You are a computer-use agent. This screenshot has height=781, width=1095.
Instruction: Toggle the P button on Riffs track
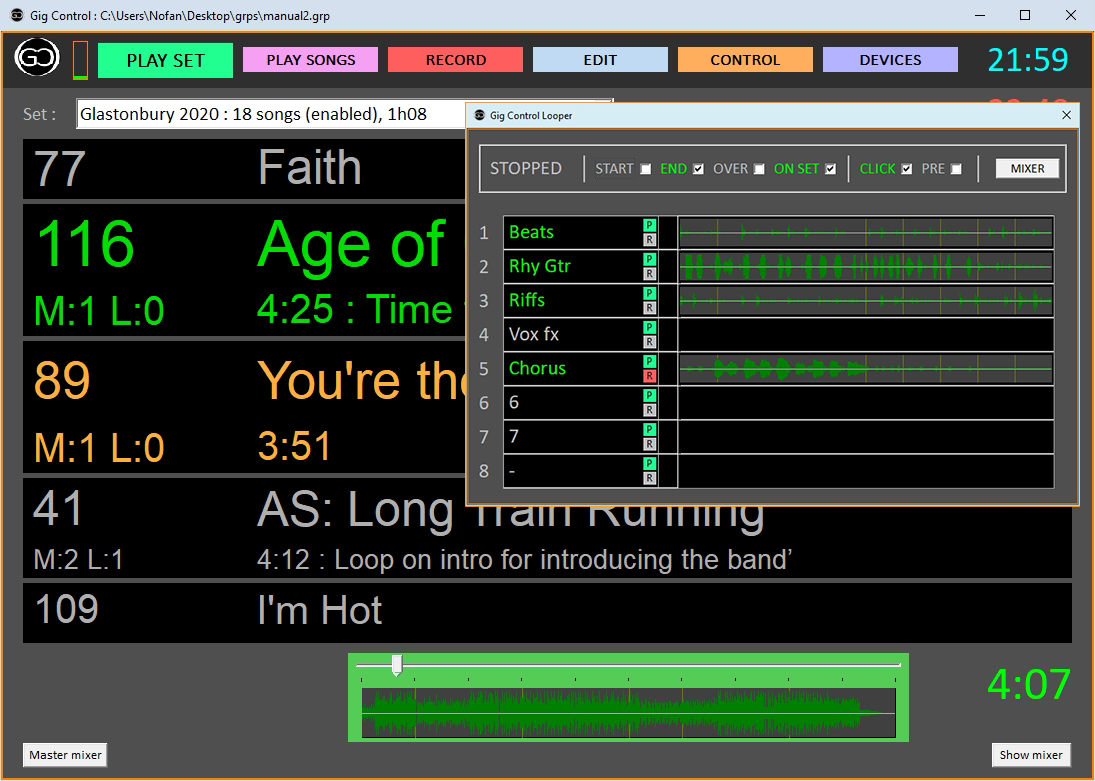pos(649,293)
